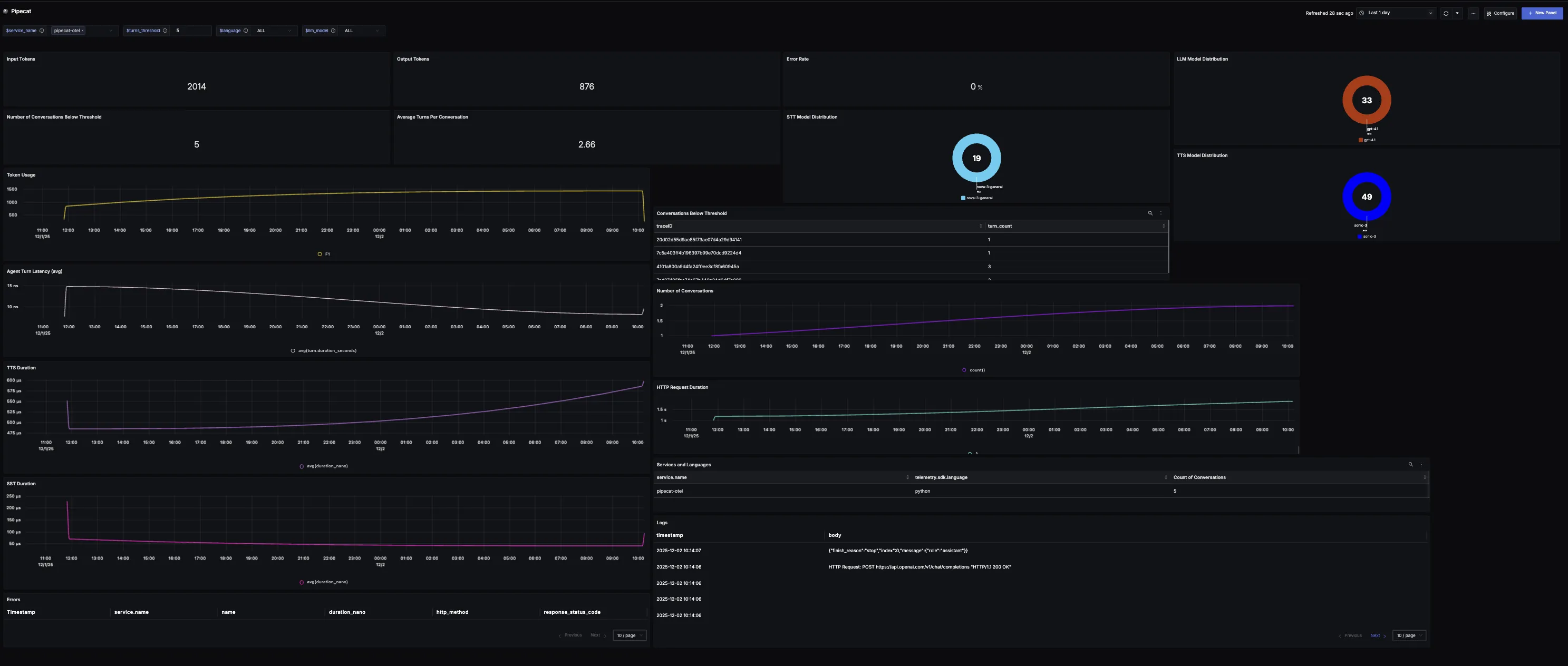Click info icon beside $service_name variable

42,31
